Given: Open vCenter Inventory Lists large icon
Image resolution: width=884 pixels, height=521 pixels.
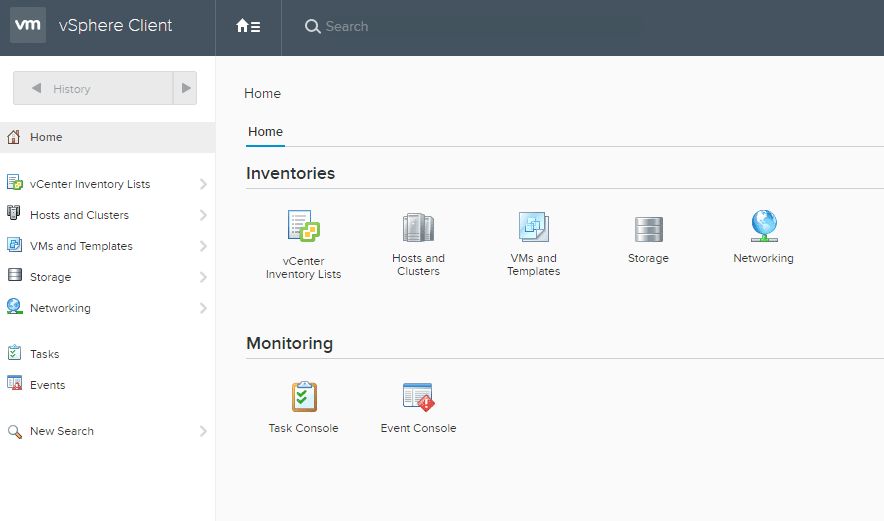Looking at the screenshot, I should (303, 226).
